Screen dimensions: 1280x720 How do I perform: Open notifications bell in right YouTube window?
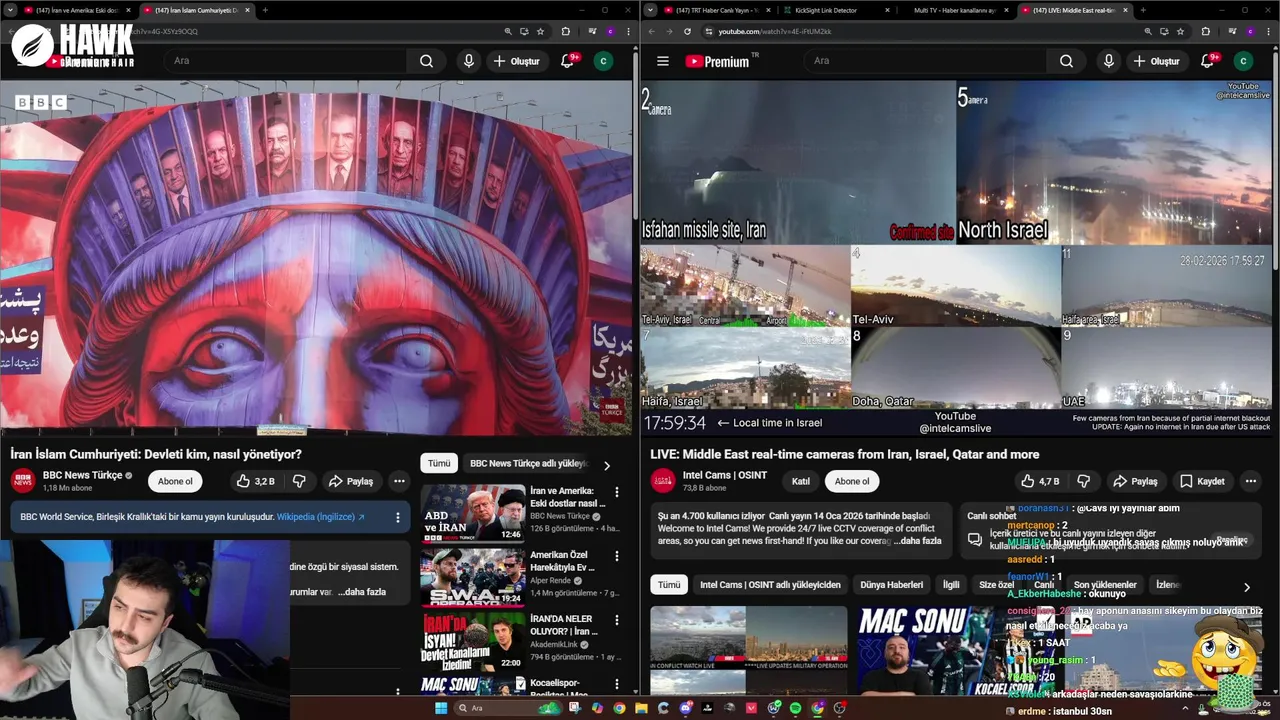(x=1207, y=61)
